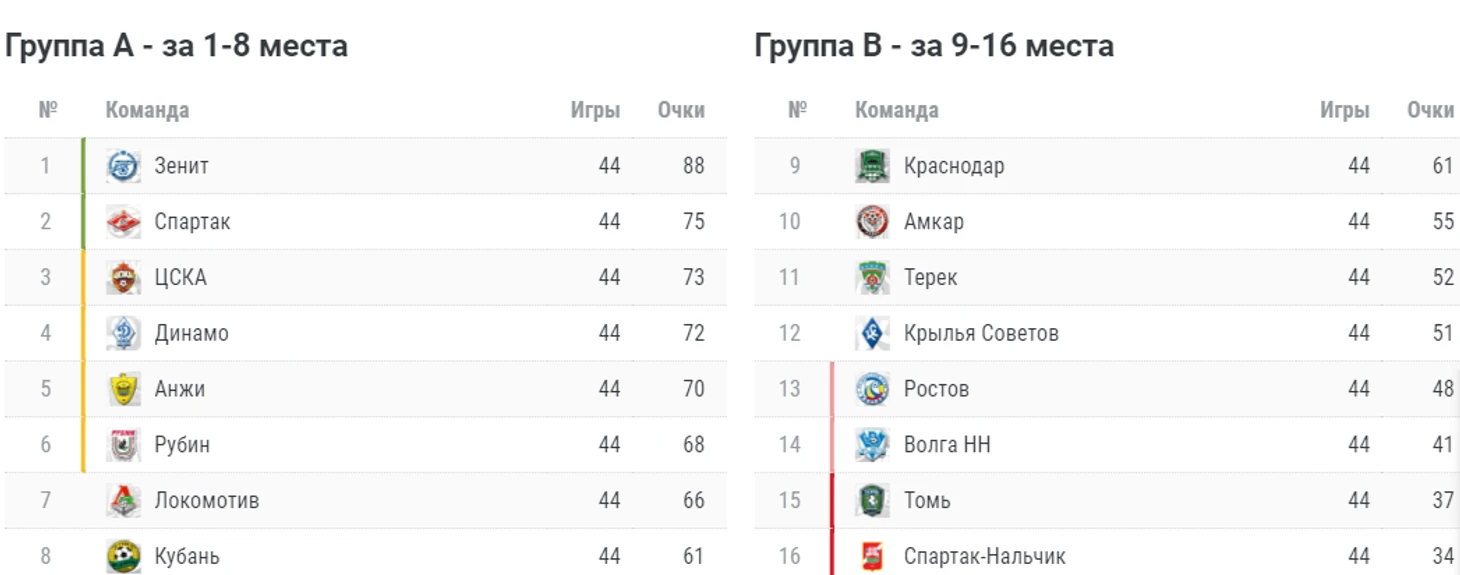Click the Краснодар club logo

872,166
